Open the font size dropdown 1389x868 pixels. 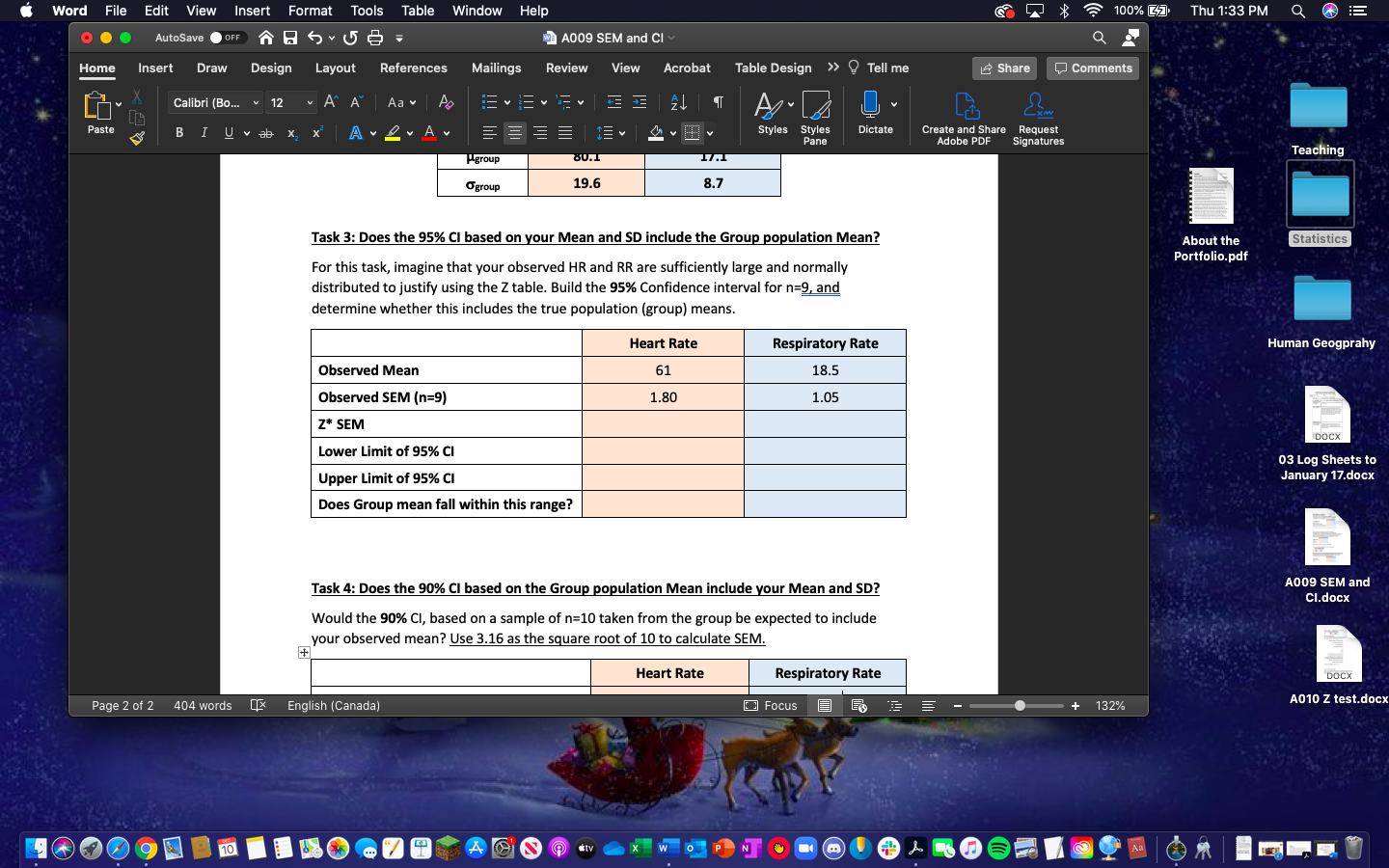pos(311,101)
